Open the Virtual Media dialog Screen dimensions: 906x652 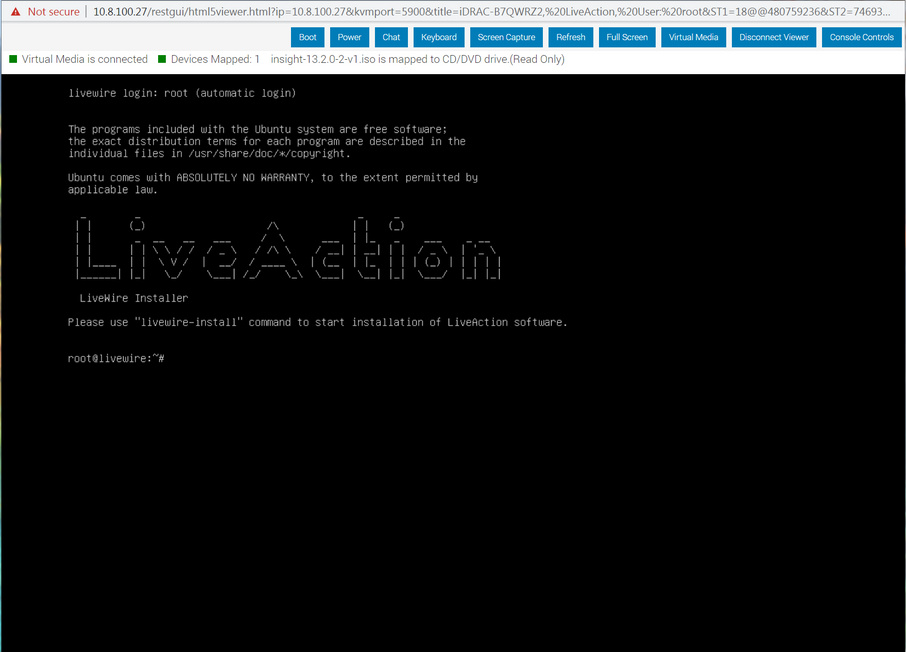coord(693,37)
